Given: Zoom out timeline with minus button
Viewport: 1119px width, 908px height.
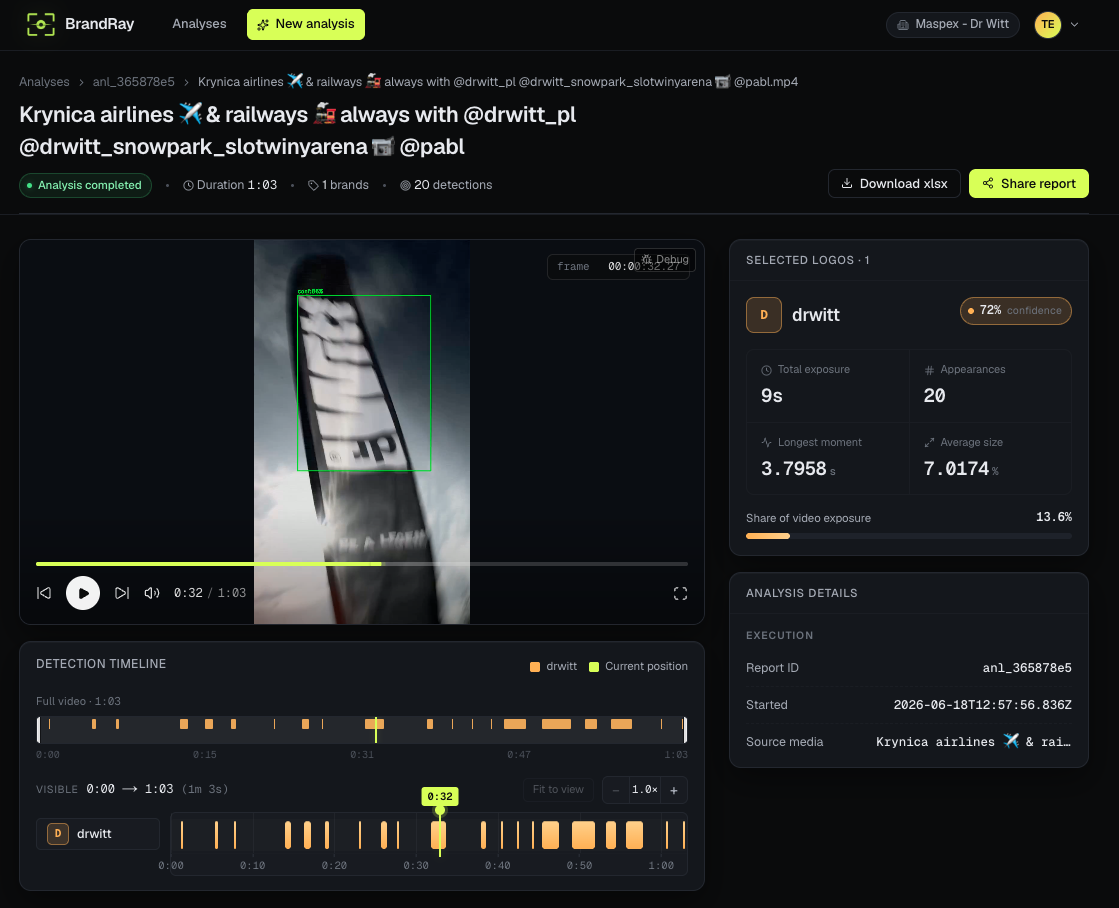Looking at the screenshot, I should [x=616, y=790].
